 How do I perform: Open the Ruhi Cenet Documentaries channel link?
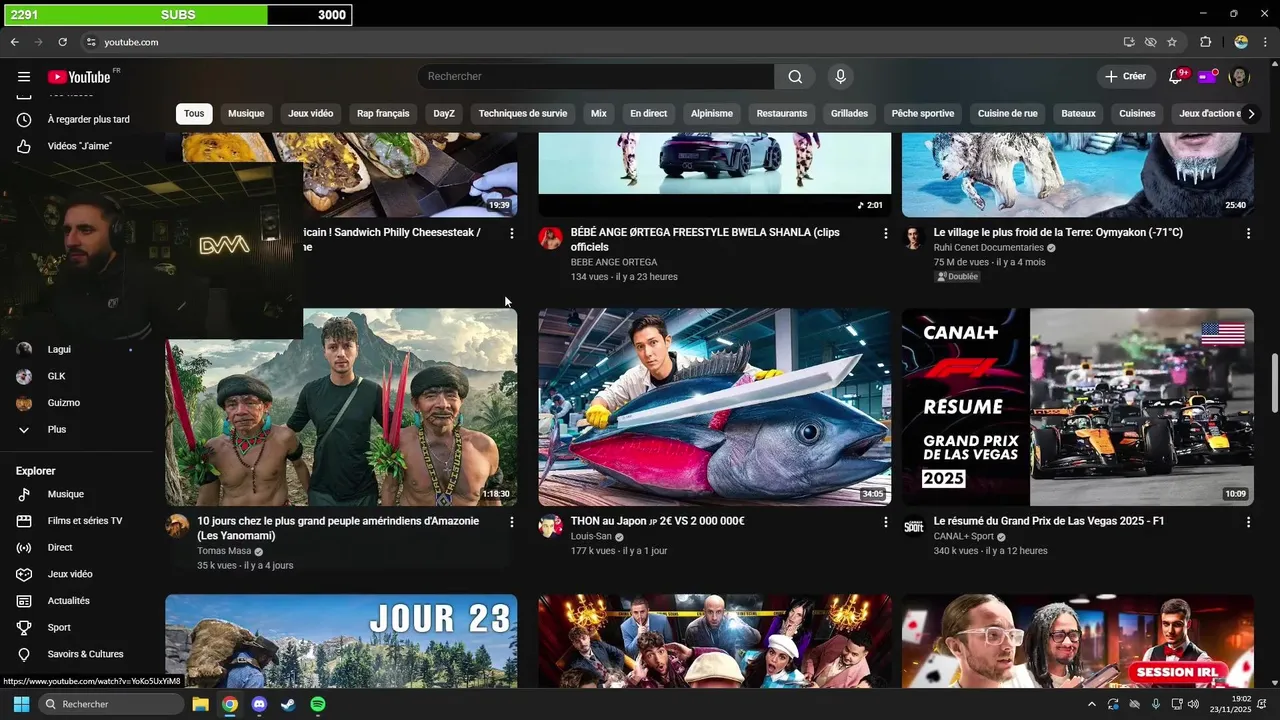point(988,247)
